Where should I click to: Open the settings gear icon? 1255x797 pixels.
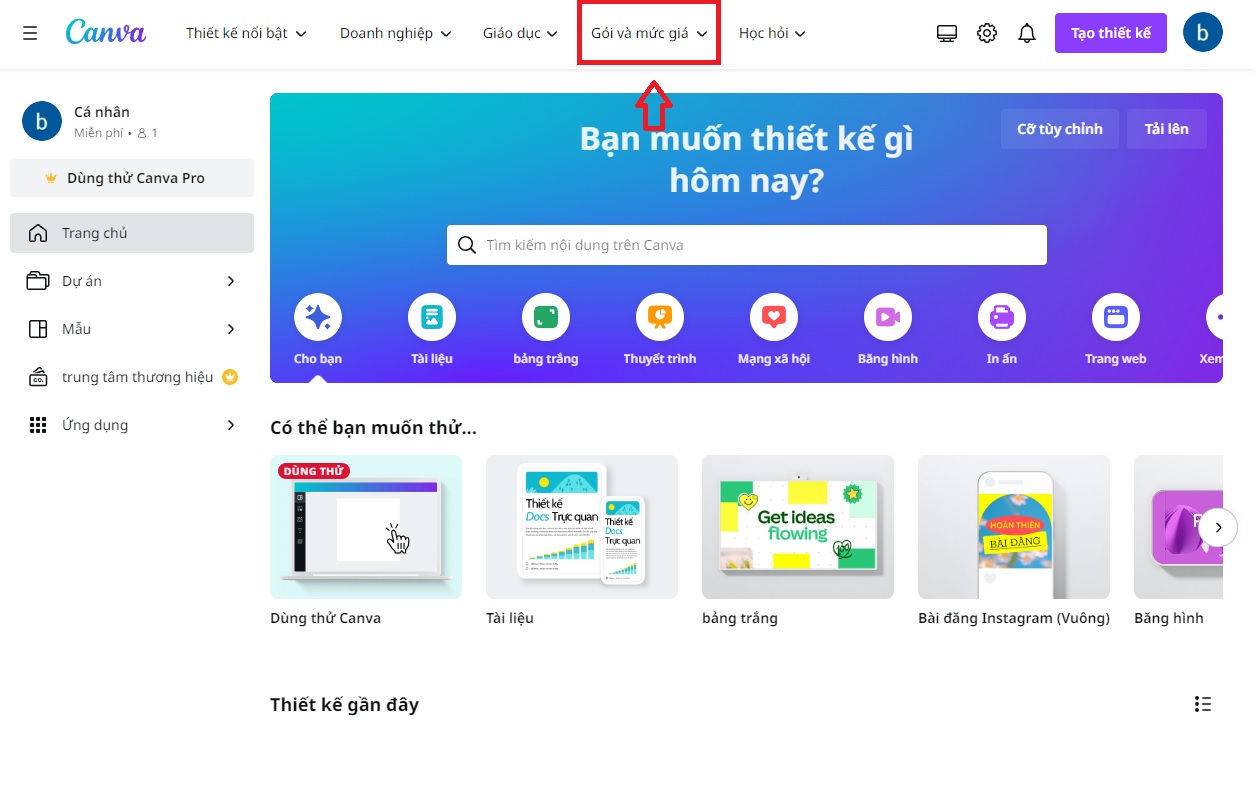(987, 33)
